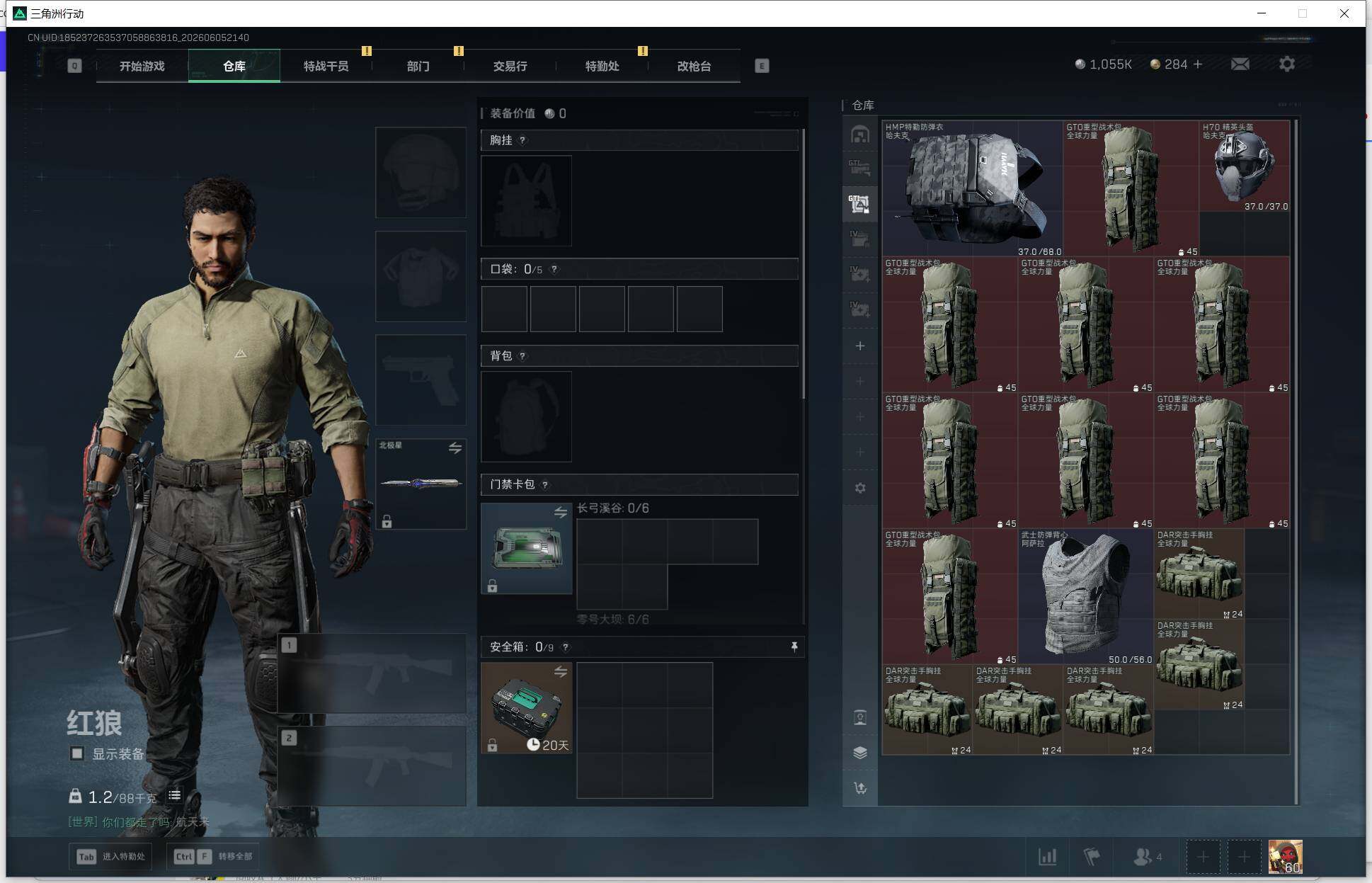Viewport: 1372px width, 883px height.
Task: Click the 装备价值 0 label
Action: tap(528, 113)
